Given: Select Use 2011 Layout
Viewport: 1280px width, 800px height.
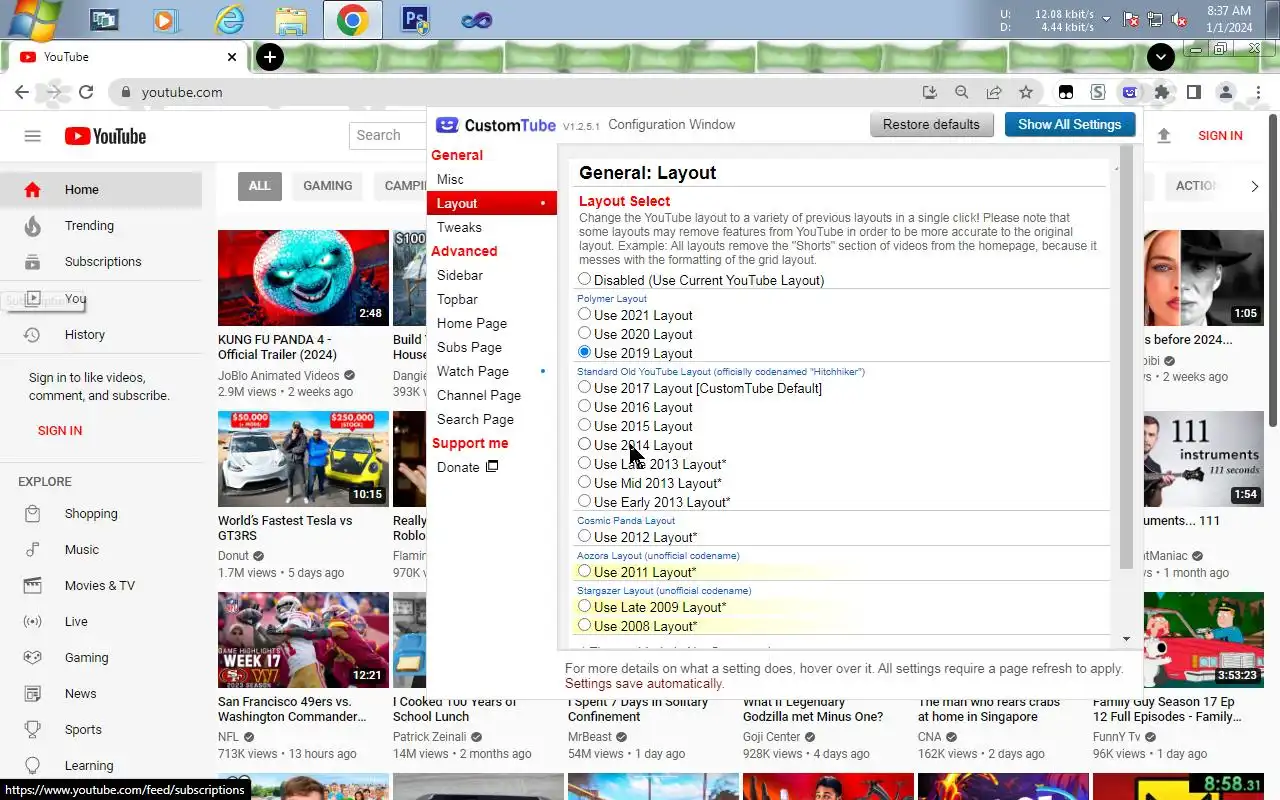Looking at the screenshot, I should [x=585, y=571].
